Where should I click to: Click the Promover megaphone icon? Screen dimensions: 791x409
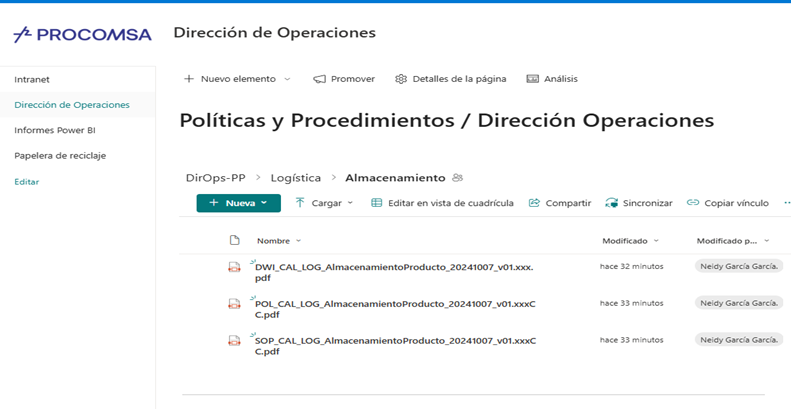click(x=320, y=79)
